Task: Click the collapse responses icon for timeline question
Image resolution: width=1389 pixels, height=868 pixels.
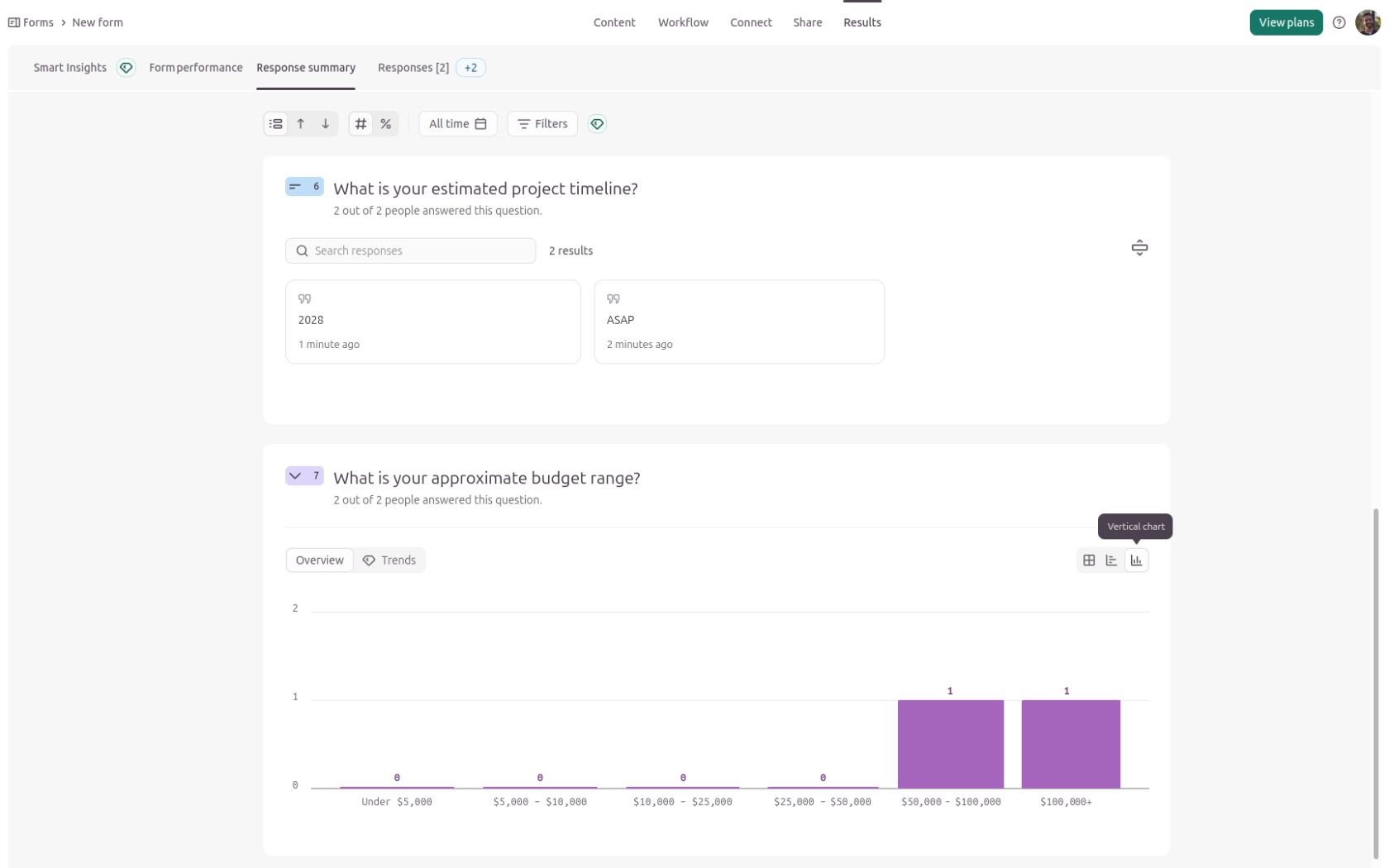Action: click(1139, 248)
